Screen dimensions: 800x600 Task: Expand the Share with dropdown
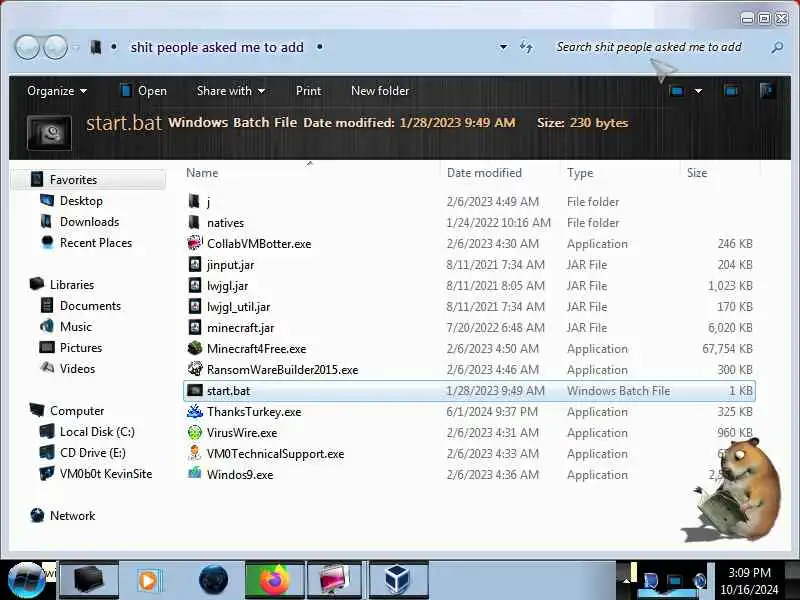(231, 91)
